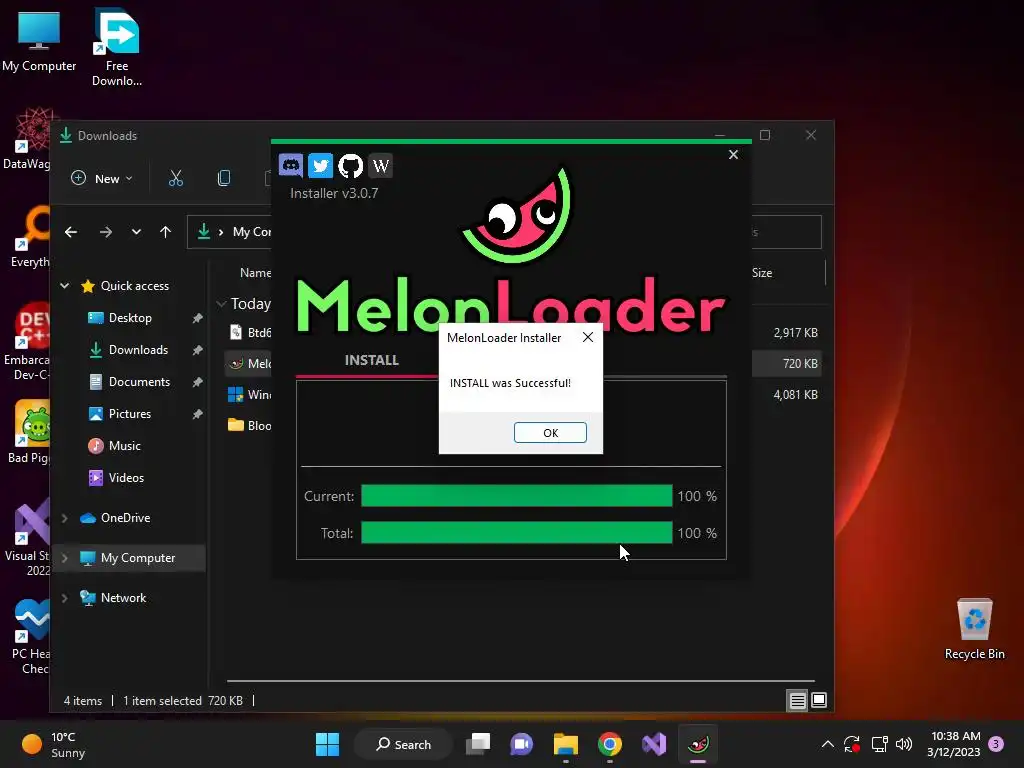Open the clock and date panel
1024x768 pixels.
(x=954, y=744)
